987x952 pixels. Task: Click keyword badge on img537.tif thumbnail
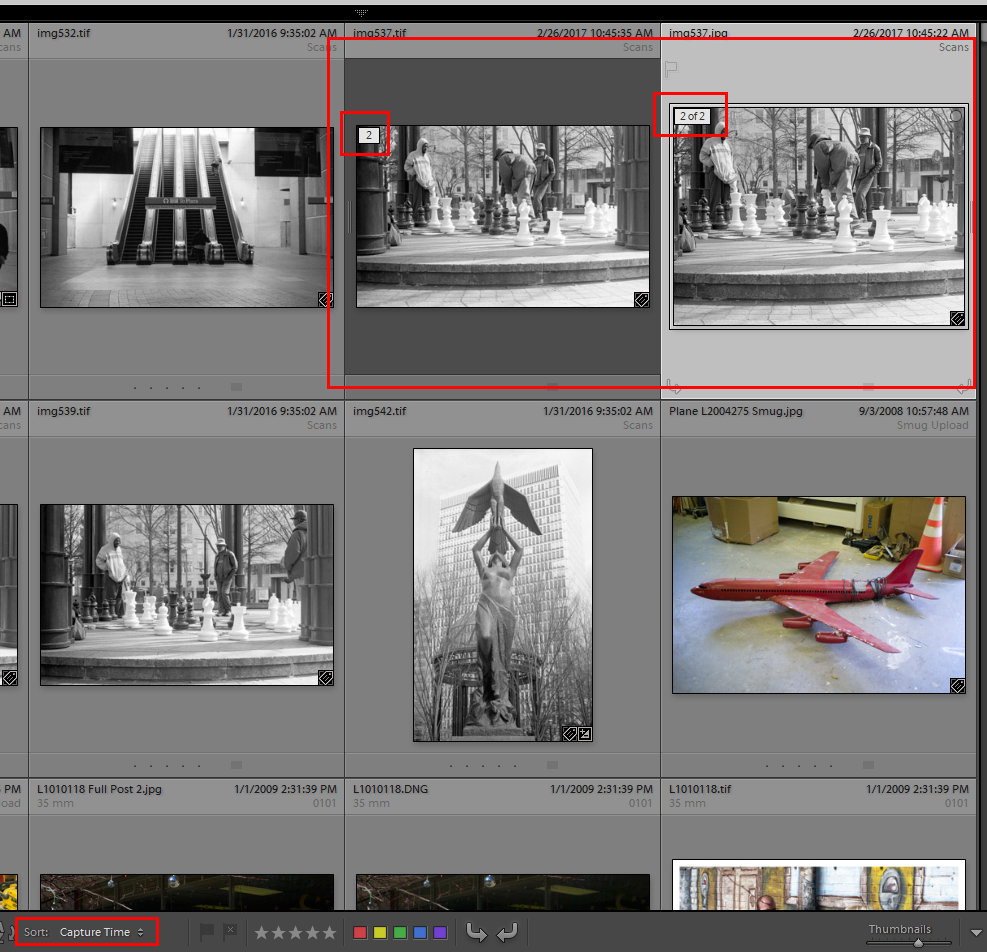pyautogui.click(x=641, y=300)
